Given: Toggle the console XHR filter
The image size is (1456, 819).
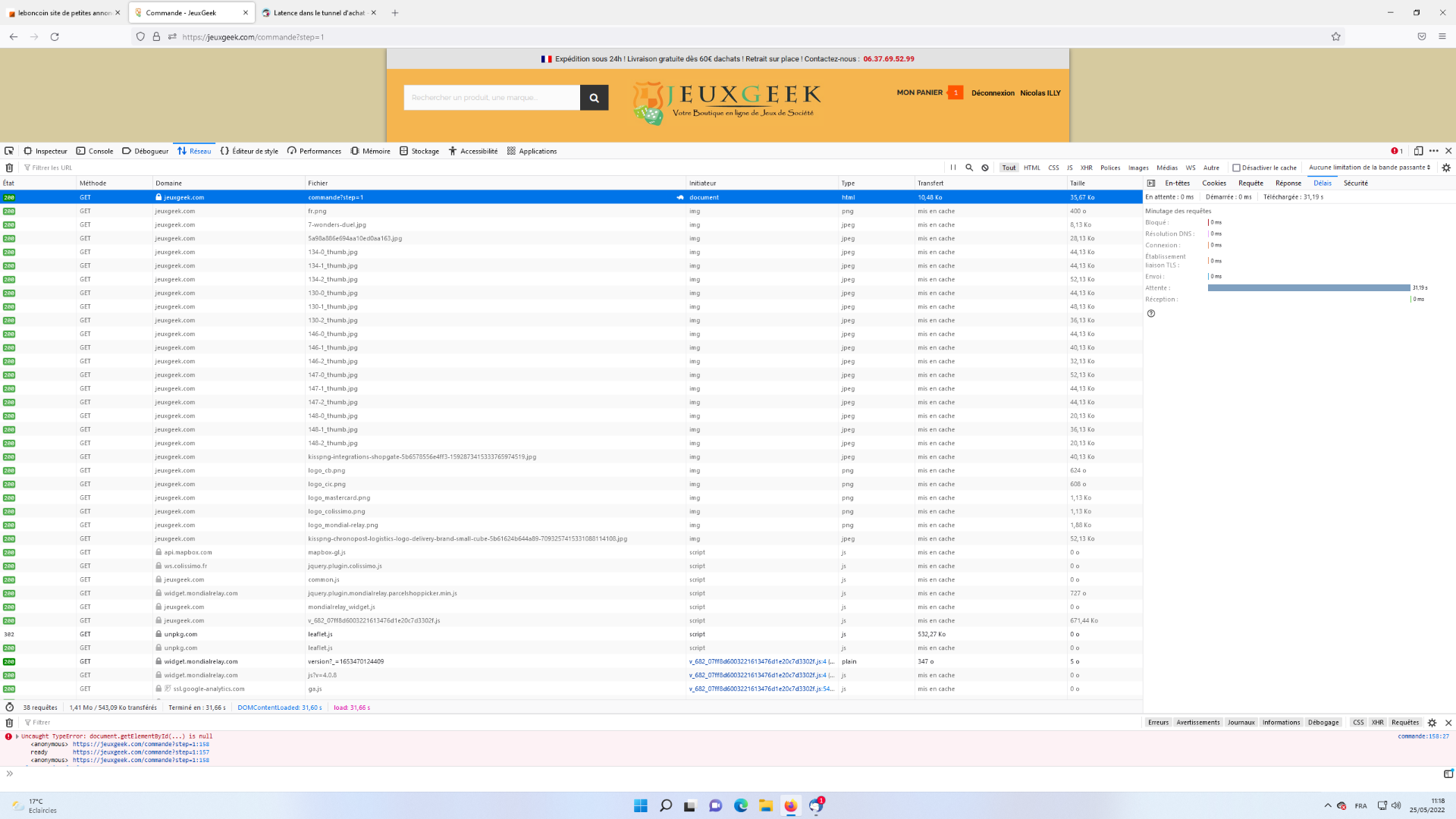Looking at the screenshot, I should [x=1378, y=723].
